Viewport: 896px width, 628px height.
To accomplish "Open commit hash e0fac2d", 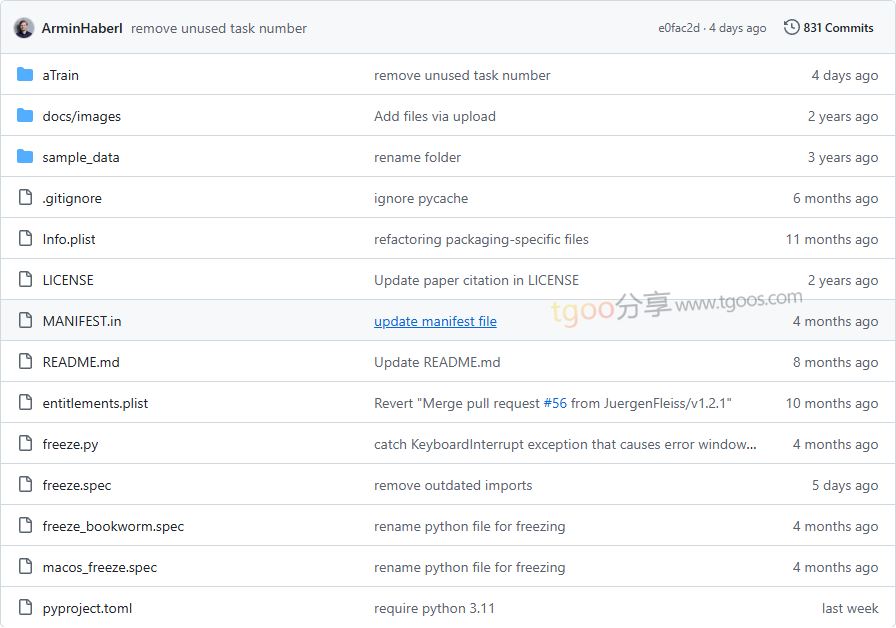I will coord(678,28).
